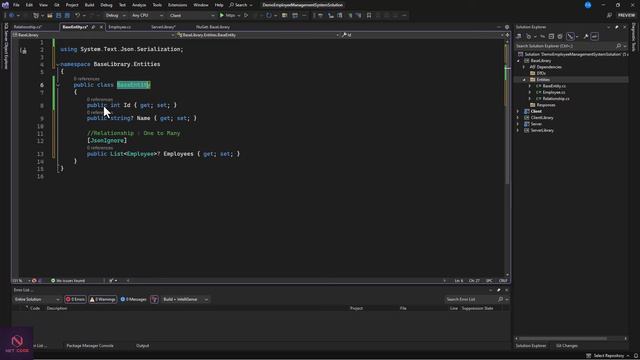Open the Output tab

[142, 346]
